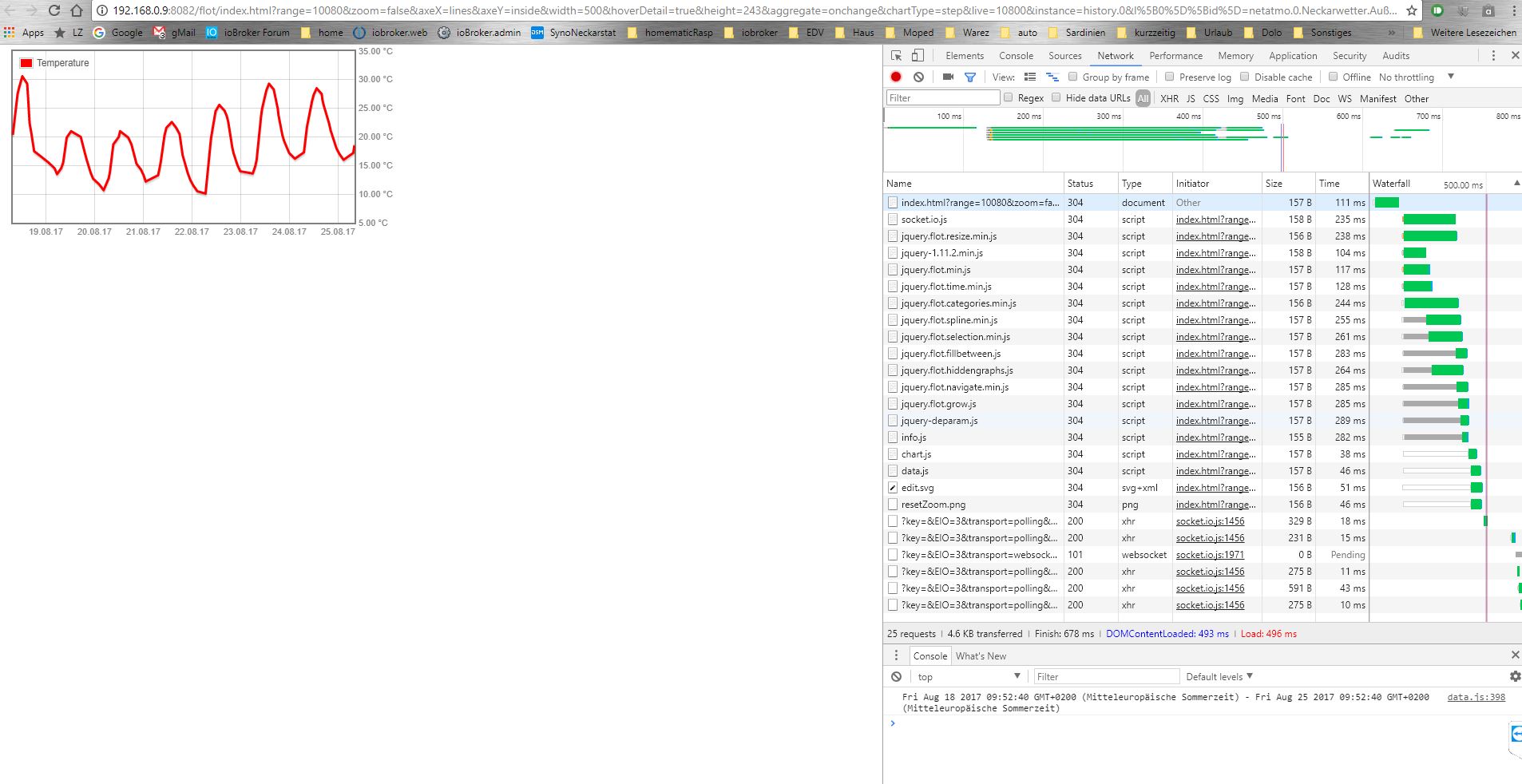Open the ioBroker Forum bookmark

(x=248, y=33)
